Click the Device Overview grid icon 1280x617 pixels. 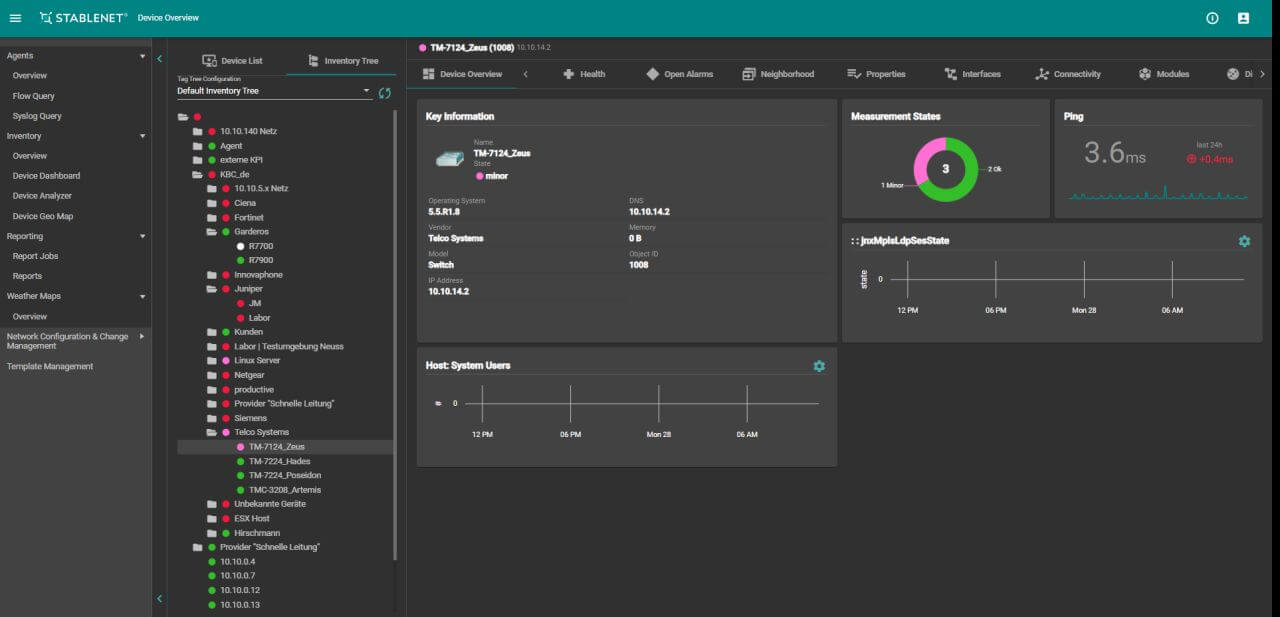(429, 74)
